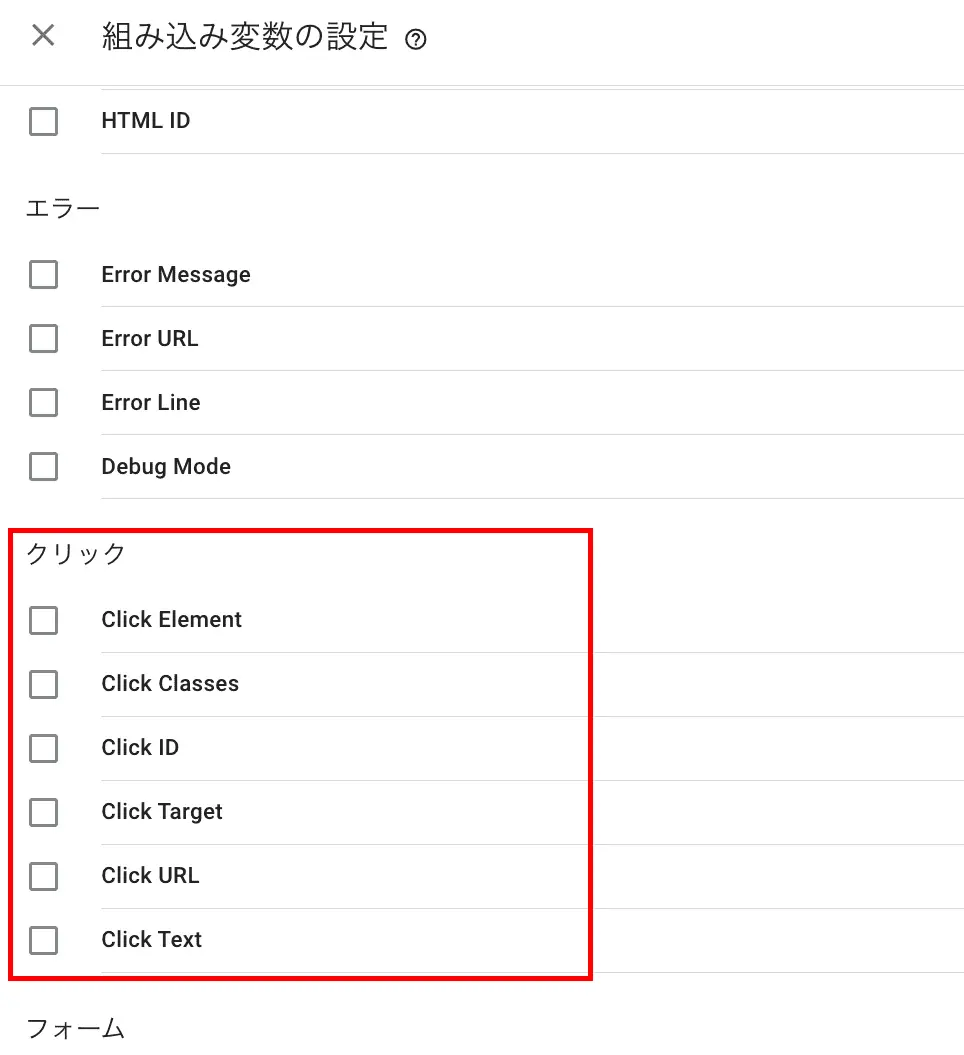Click the 'Error Message' label text

[176, 275]
